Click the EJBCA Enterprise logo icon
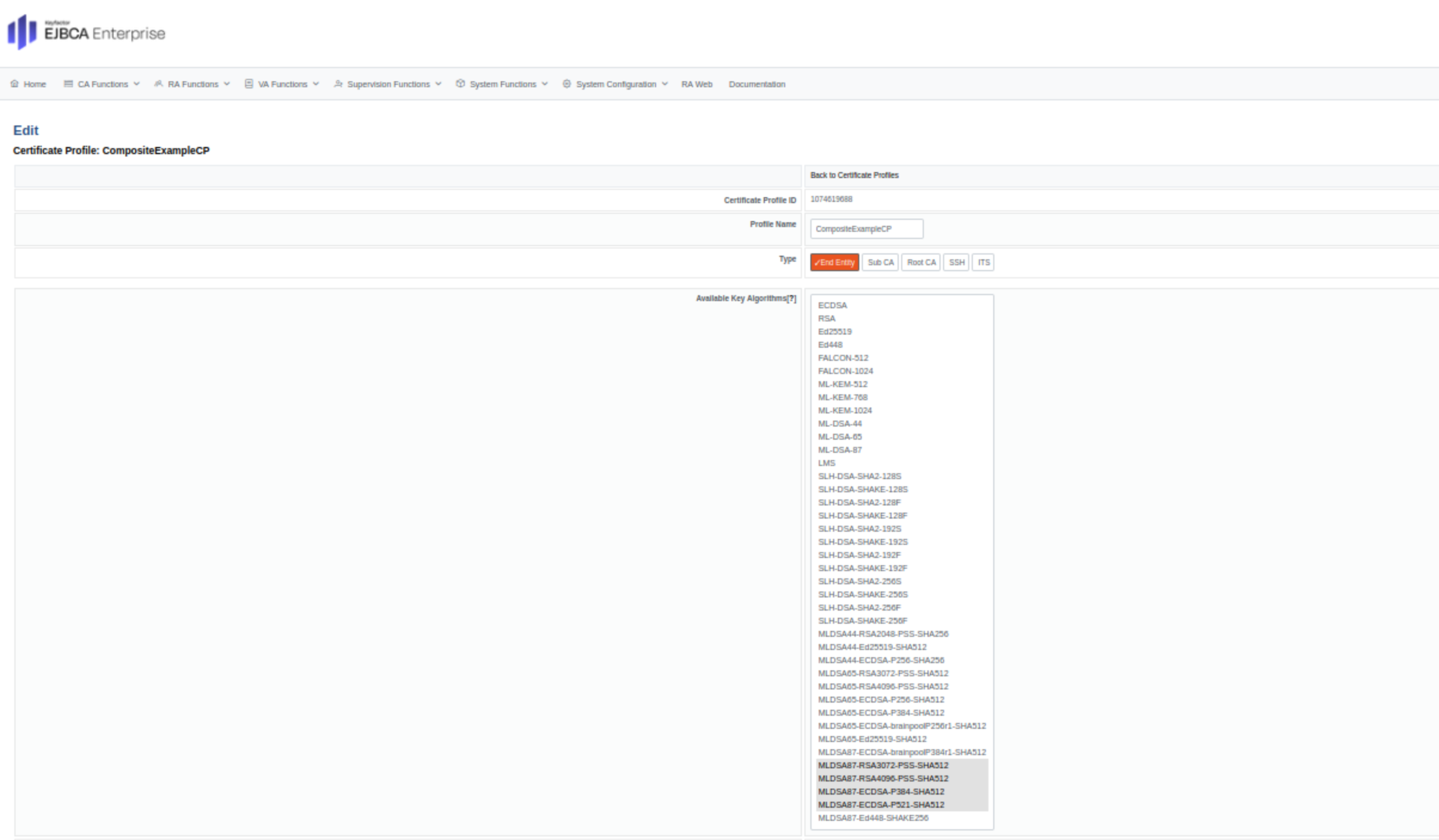The image size is (1439, 840). coord(22,32)
